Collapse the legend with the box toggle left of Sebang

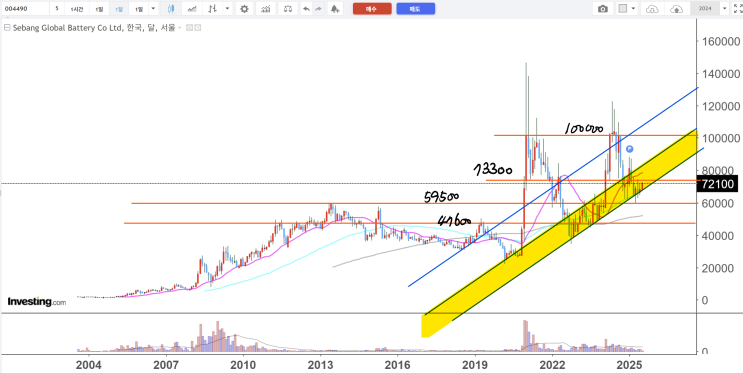7,27
